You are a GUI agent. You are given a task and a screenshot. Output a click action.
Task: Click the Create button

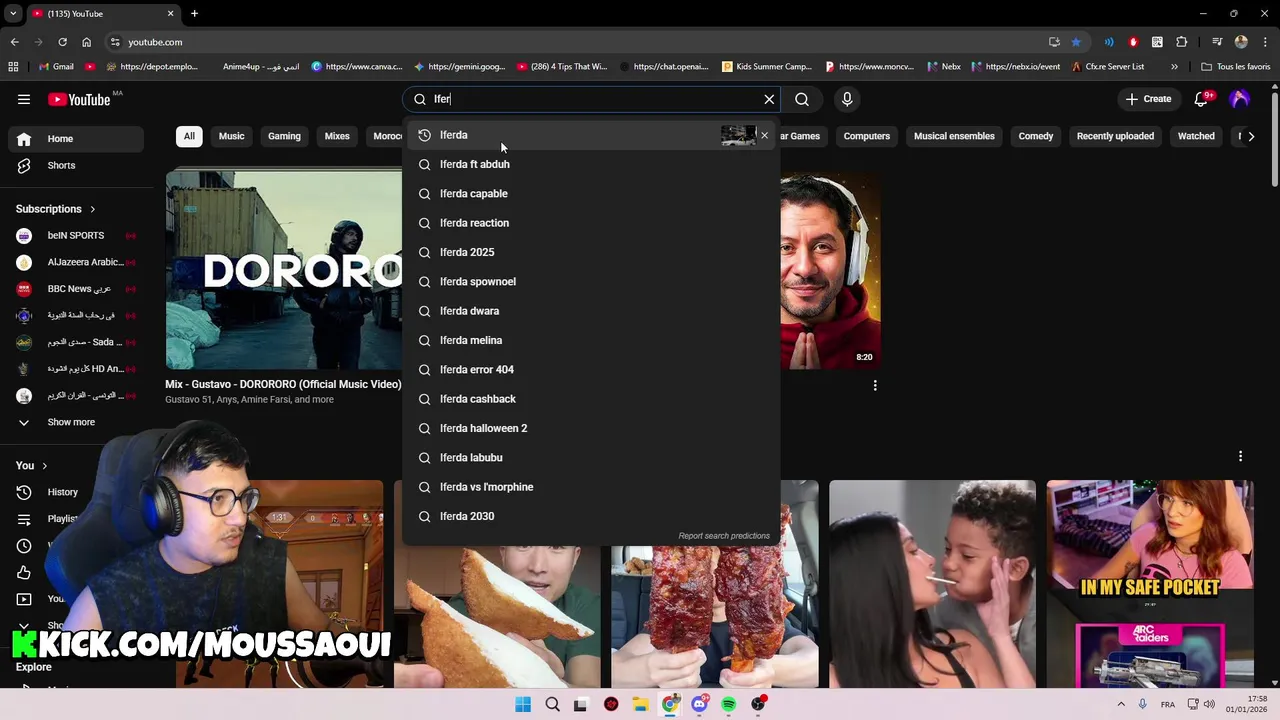(x=1148, y=99)
